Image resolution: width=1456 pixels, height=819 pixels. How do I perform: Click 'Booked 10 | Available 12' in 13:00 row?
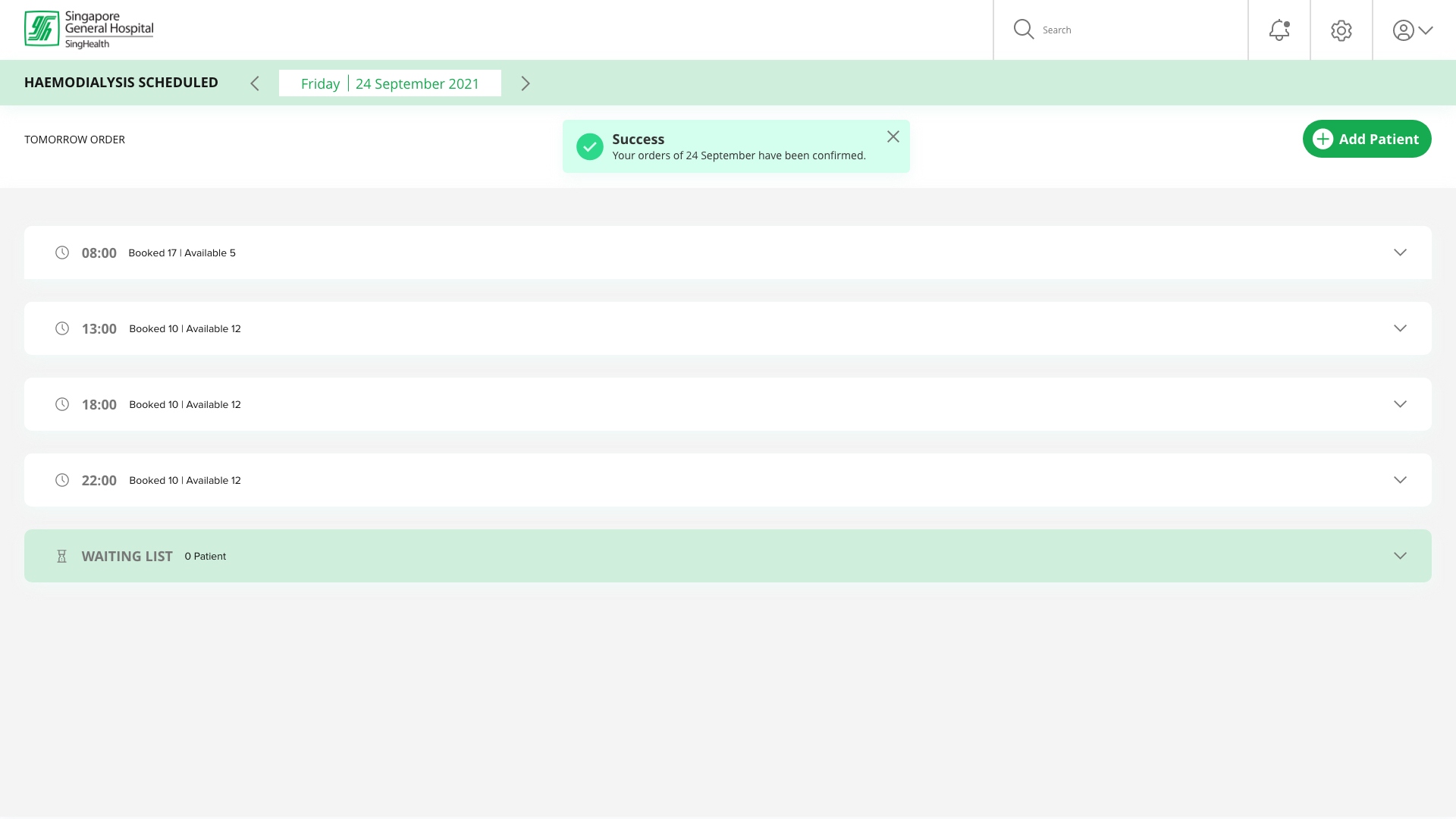point(185,329)
